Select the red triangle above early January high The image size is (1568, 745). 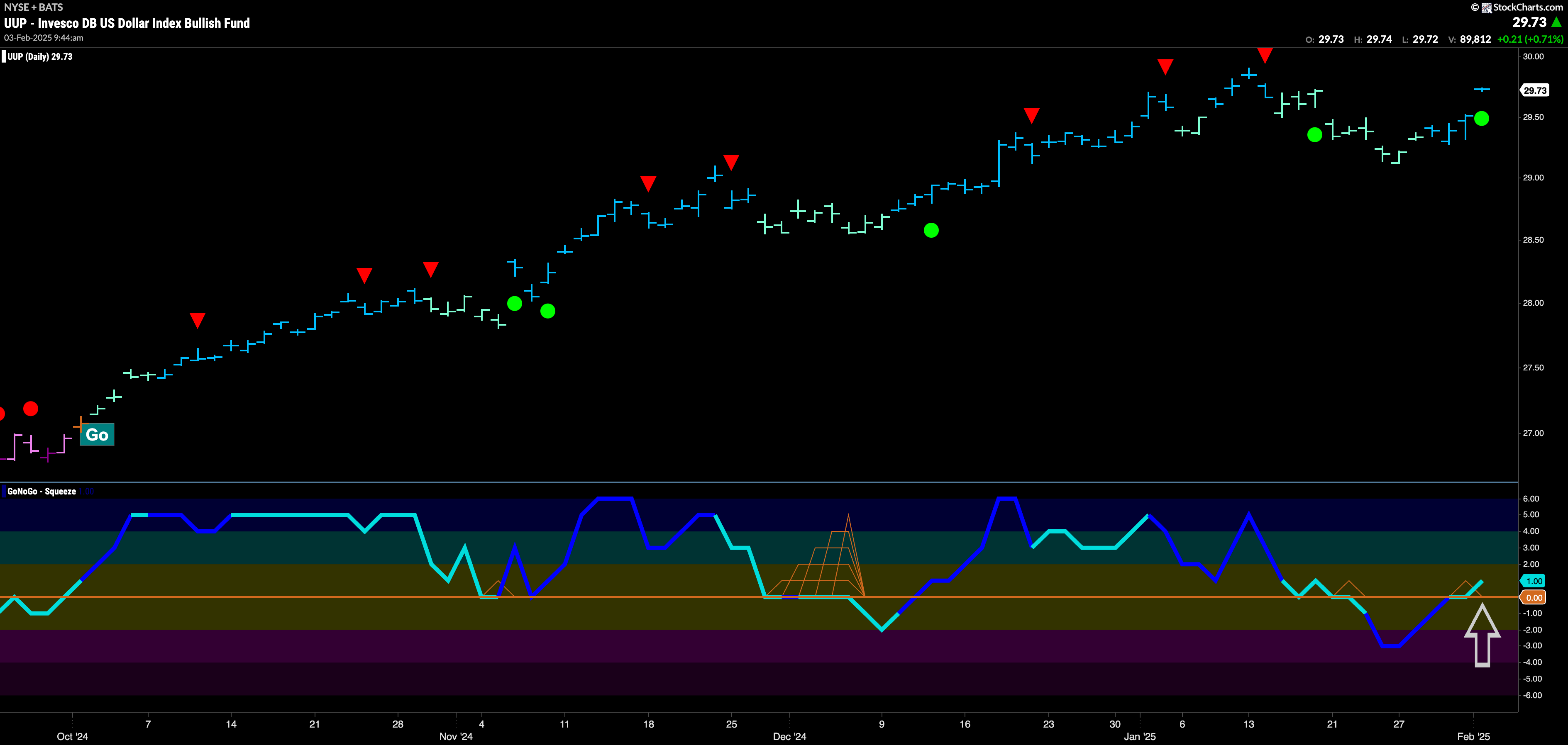point(1165,67)
